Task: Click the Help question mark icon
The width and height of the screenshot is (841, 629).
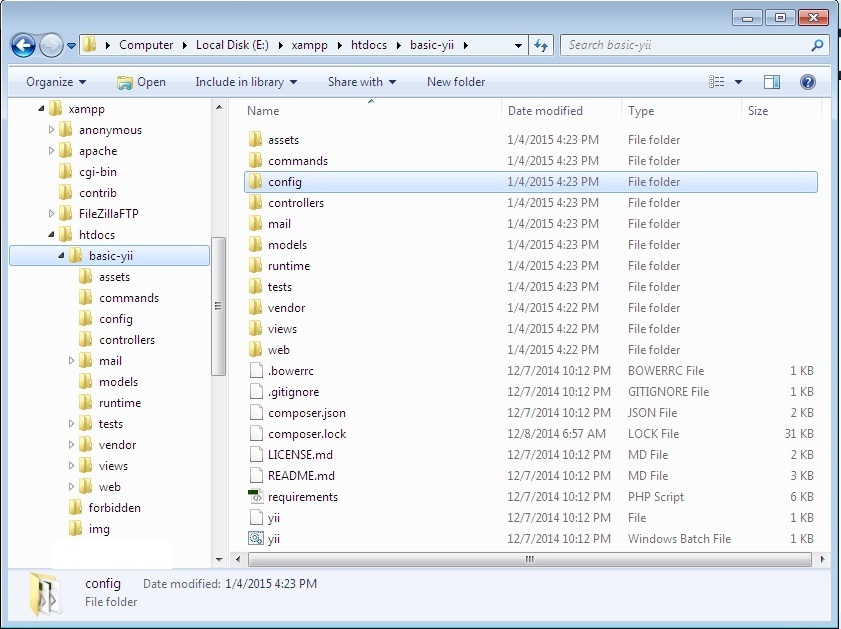Action: (808, 81)
